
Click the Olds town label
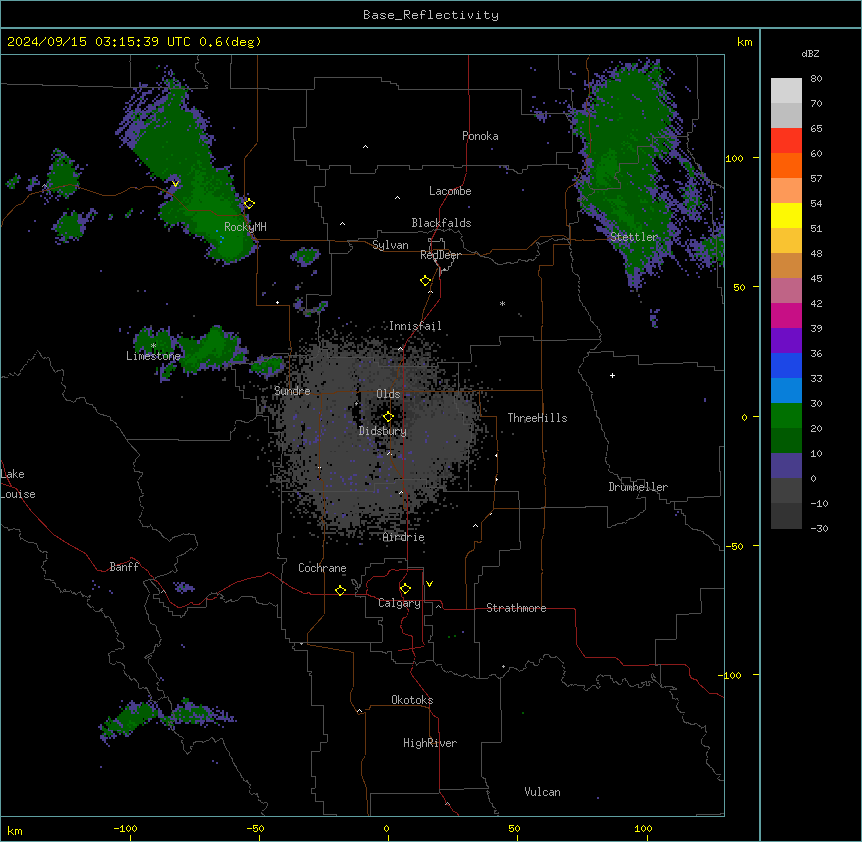tap(388, 394)
